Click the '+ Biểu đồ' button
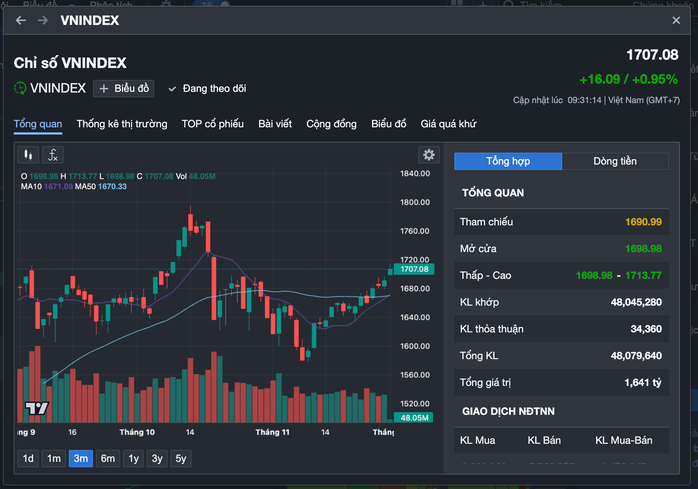 [123, 88]
